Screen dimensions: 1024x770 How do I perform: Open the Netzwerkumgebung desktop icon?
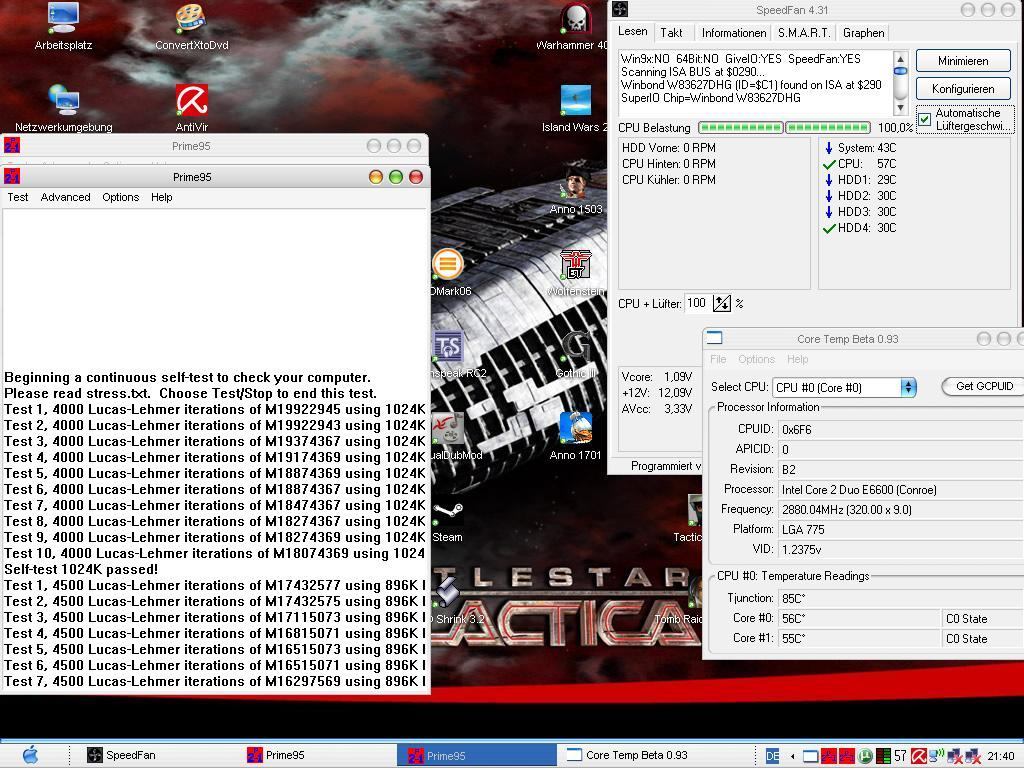coord(63,108)
